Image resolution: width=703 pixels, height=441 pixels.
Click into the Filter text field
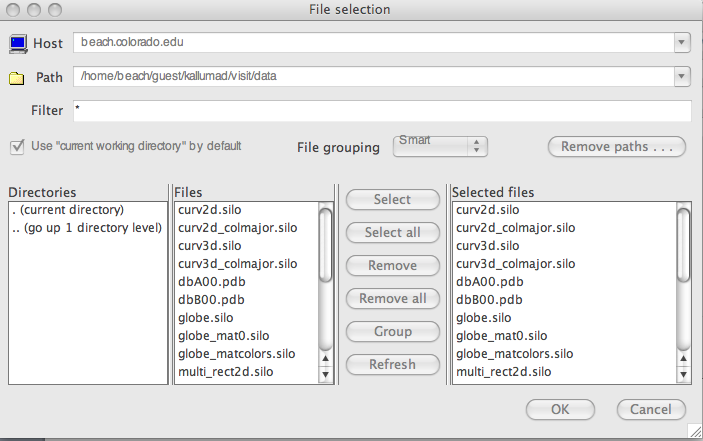click(382, 111)
